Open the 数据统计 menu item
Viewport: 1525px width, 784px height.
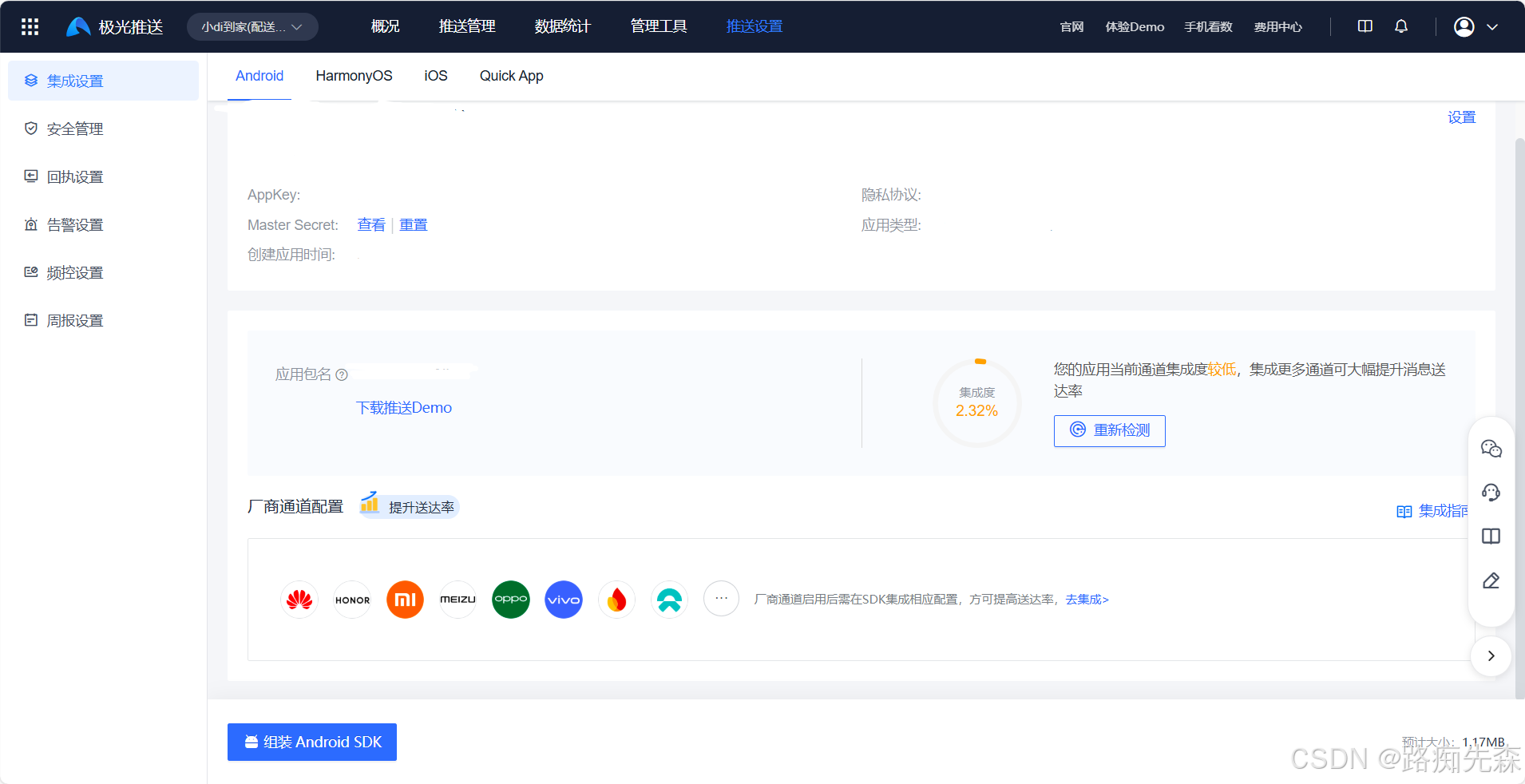coord(561,26)
